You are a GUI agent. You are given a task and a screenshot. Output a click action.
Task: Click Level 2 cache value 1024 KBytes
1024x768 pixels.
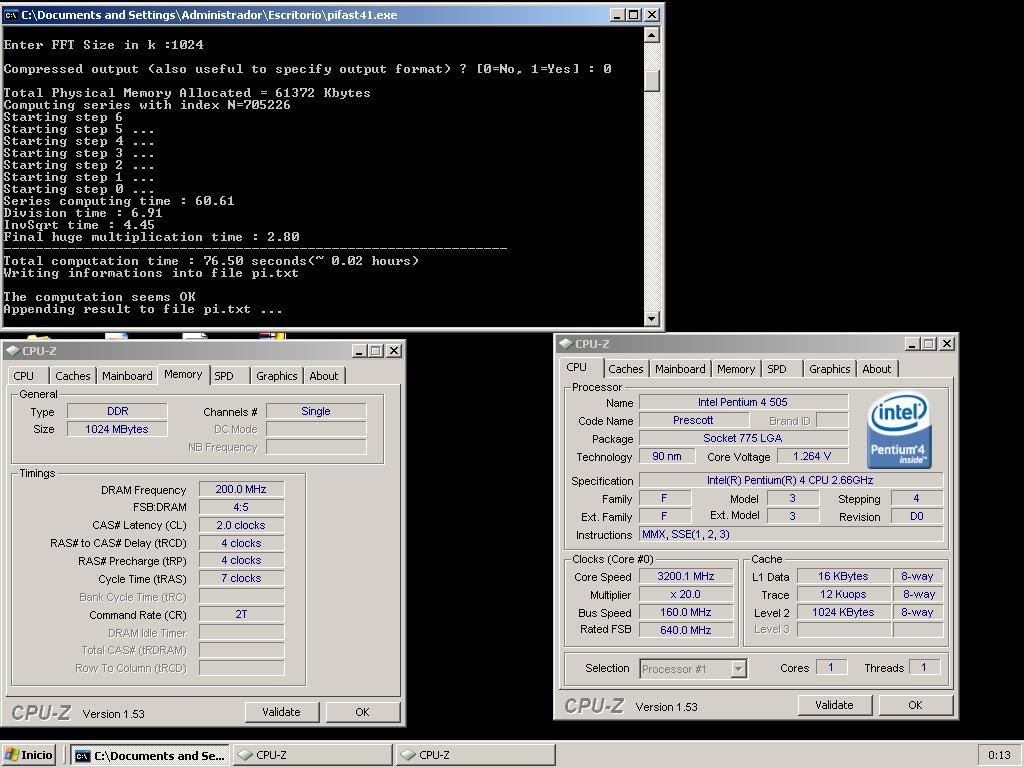pyautogui.click(x=843, y=612)
